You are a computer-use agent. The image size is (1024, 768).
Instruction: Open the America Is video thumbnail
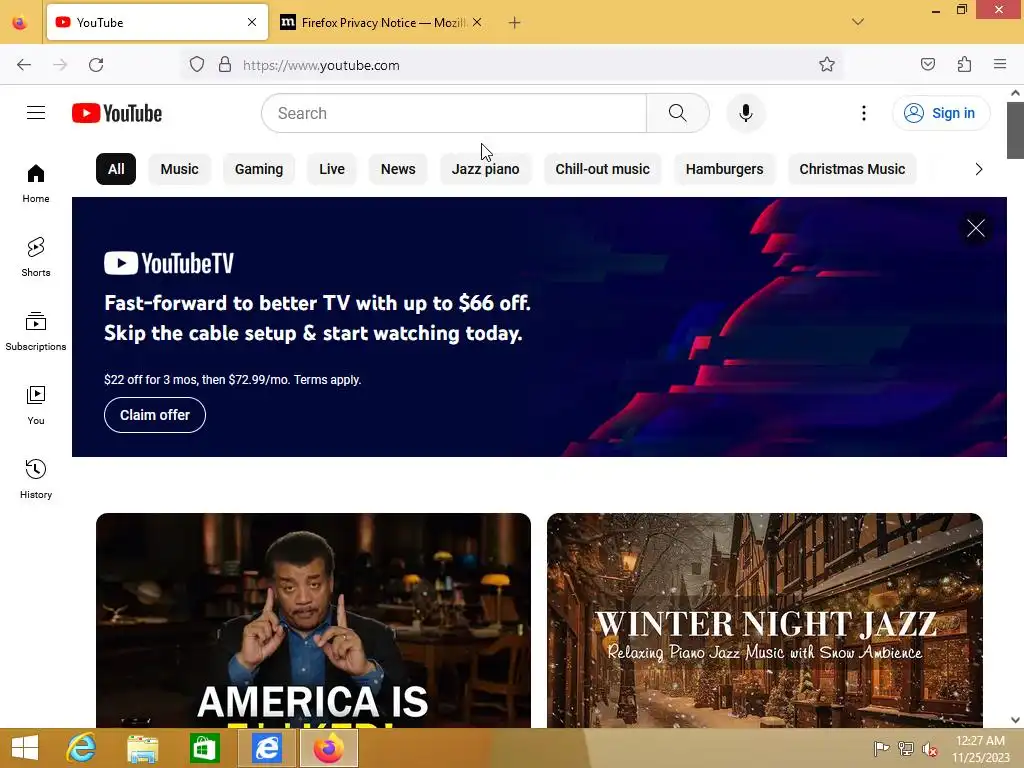313,620
